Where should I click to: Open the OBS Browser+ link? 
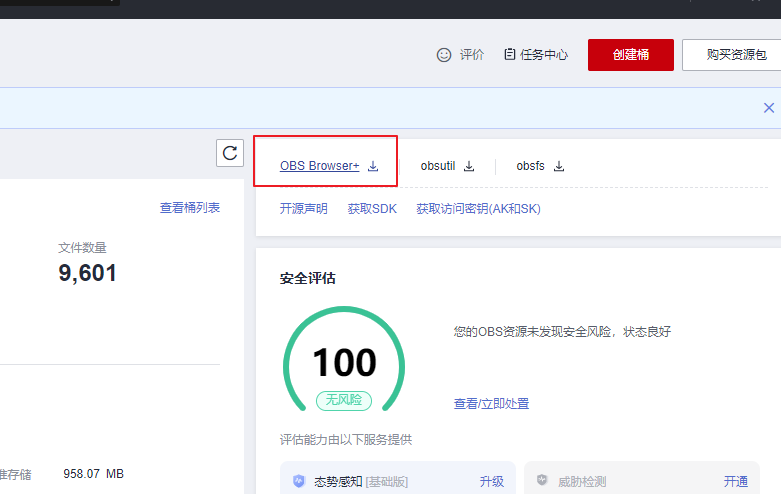click(319, 166)
